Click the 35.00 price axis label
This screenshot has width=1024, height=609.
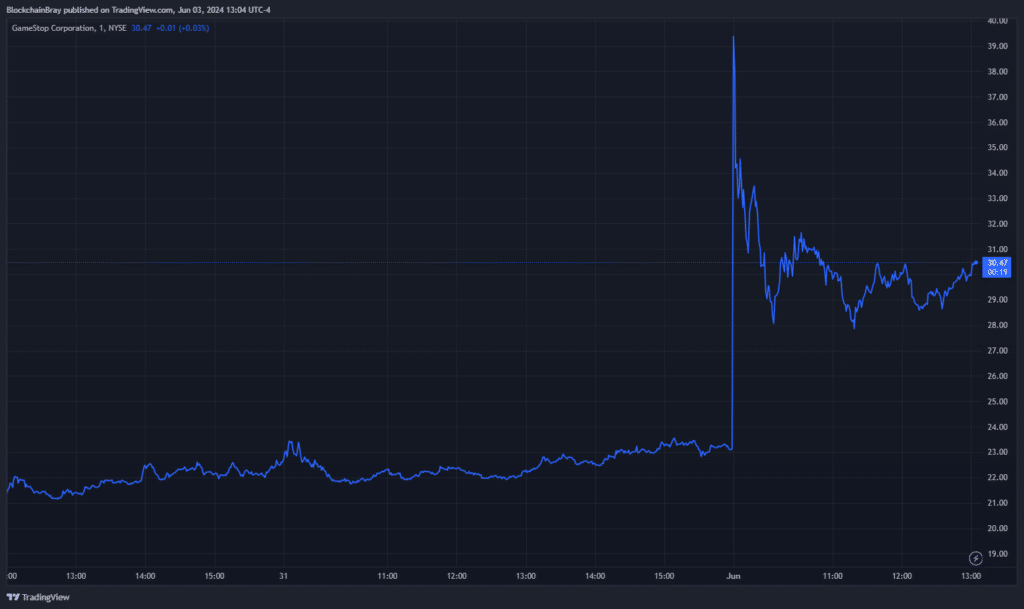(997, 148)
